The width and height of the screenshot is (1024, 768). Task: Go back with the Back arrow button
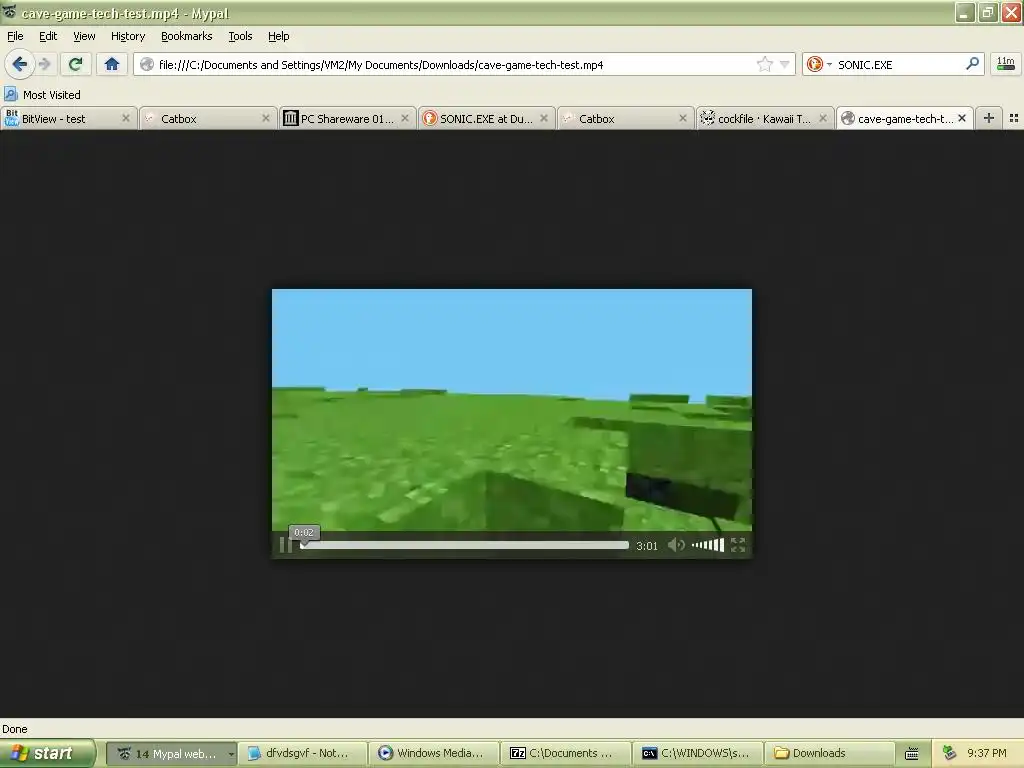[x=20, y=64]
